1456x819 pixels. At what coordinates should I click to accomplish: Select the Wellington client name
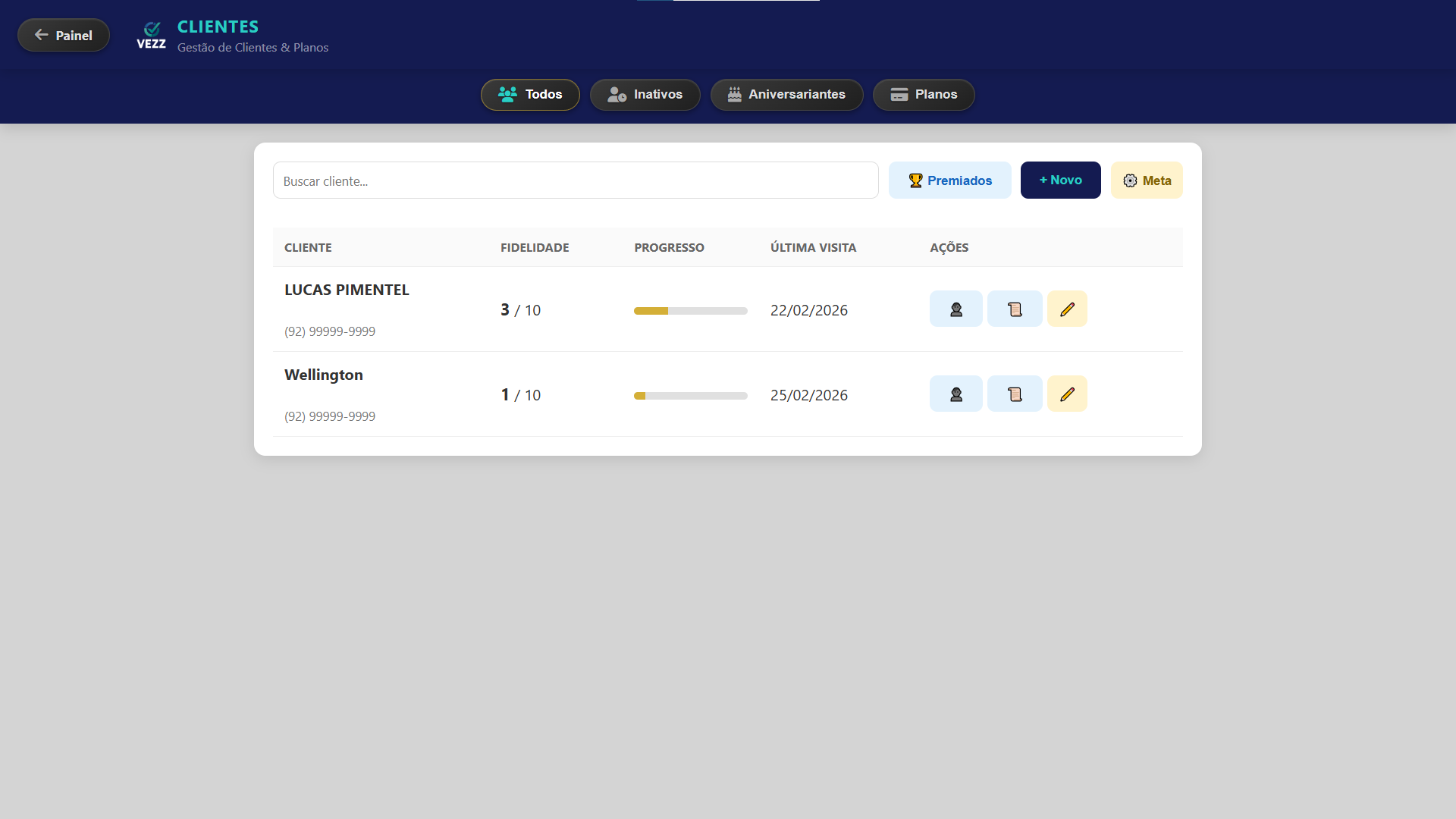tap(323, 375)
